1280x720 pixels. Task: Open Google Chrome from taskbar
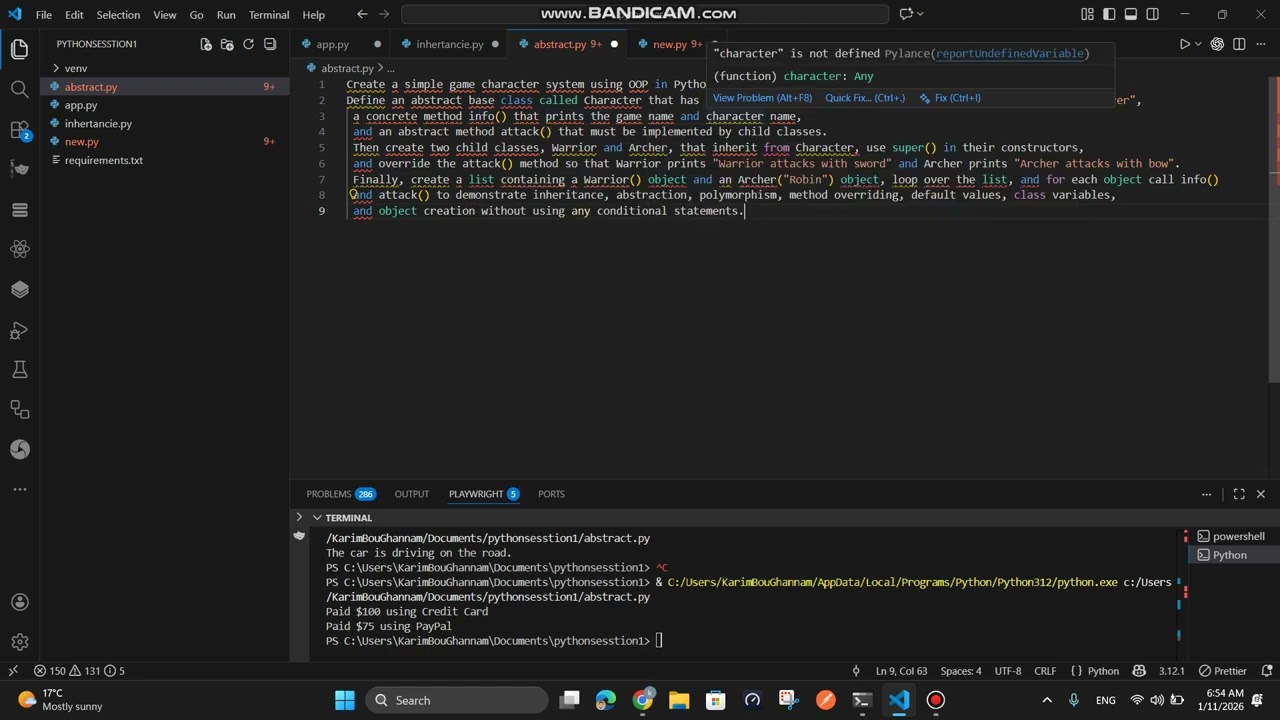643,700
